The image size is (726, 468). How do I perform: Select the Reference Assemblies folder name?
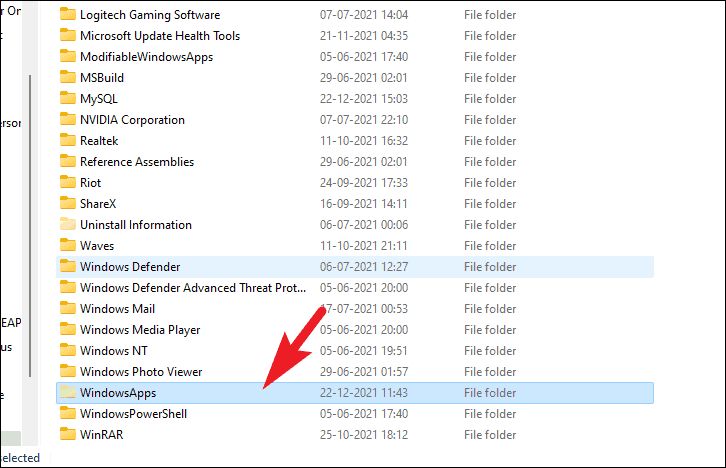point(137,162)
